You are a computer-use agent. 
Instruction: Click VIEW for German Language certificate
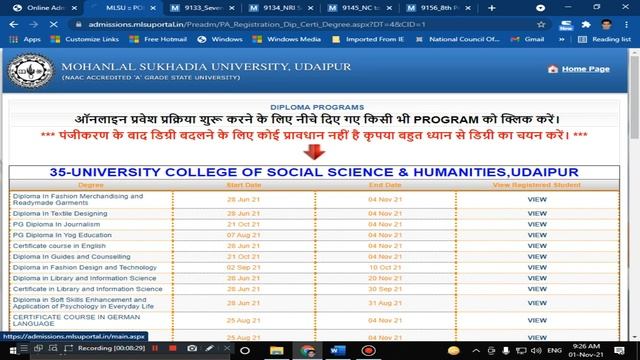(x=537, y=320)
